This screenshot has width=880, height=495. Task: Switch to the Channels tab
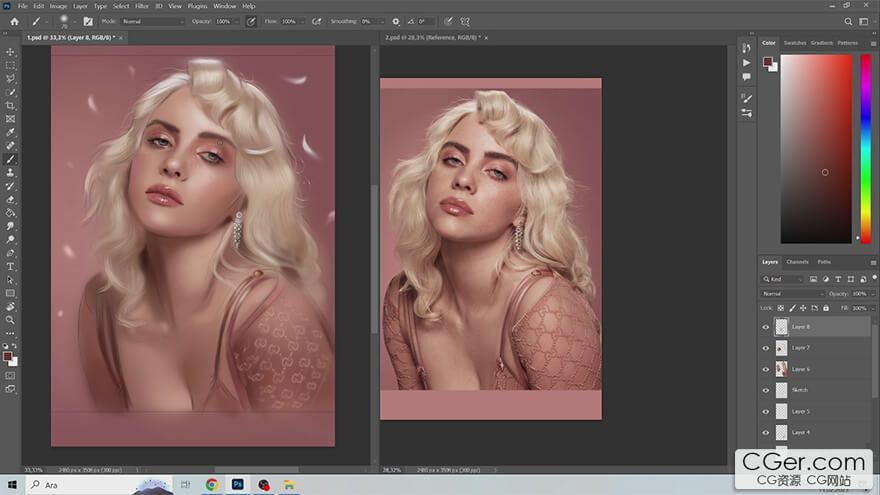click(x=797, y=262)
